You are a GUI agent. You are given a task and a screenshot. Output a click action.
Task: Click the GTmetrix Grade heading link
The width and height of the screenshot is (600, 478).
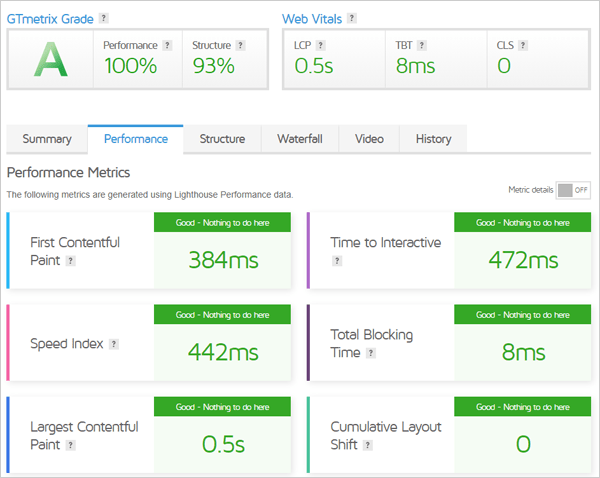coord(50,18)
